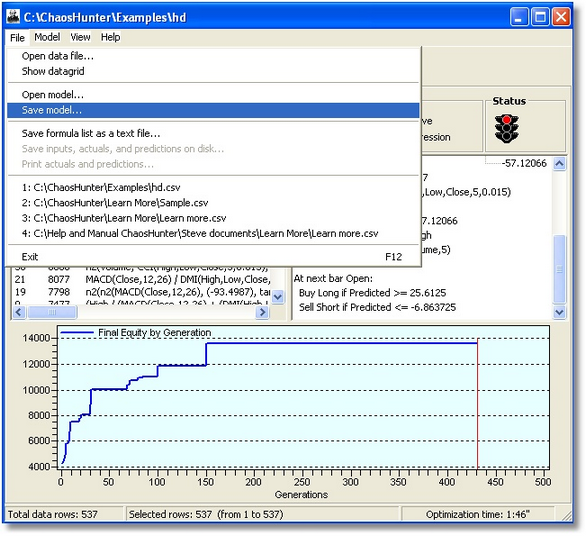Open recent file 1: hd.csv
Screen dimensions: 586x536
point(213,187)
